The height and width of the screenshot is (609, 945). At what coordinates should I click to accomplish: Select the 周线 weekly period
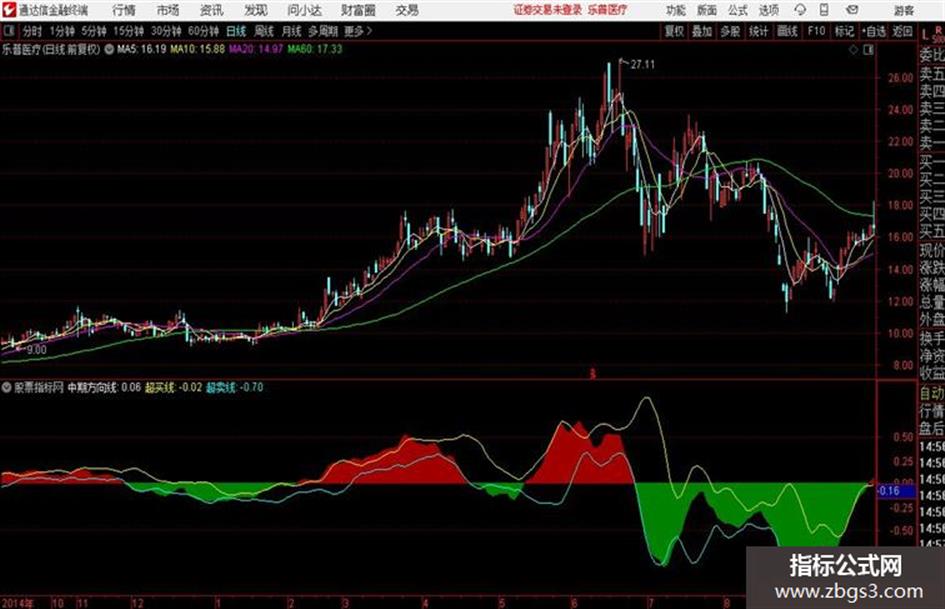[x=264, y=31]
